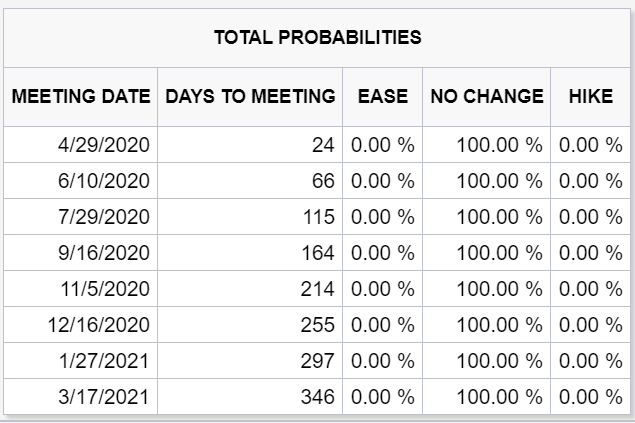Click the 24 days to meeting cell

click(x=250, y=145)
